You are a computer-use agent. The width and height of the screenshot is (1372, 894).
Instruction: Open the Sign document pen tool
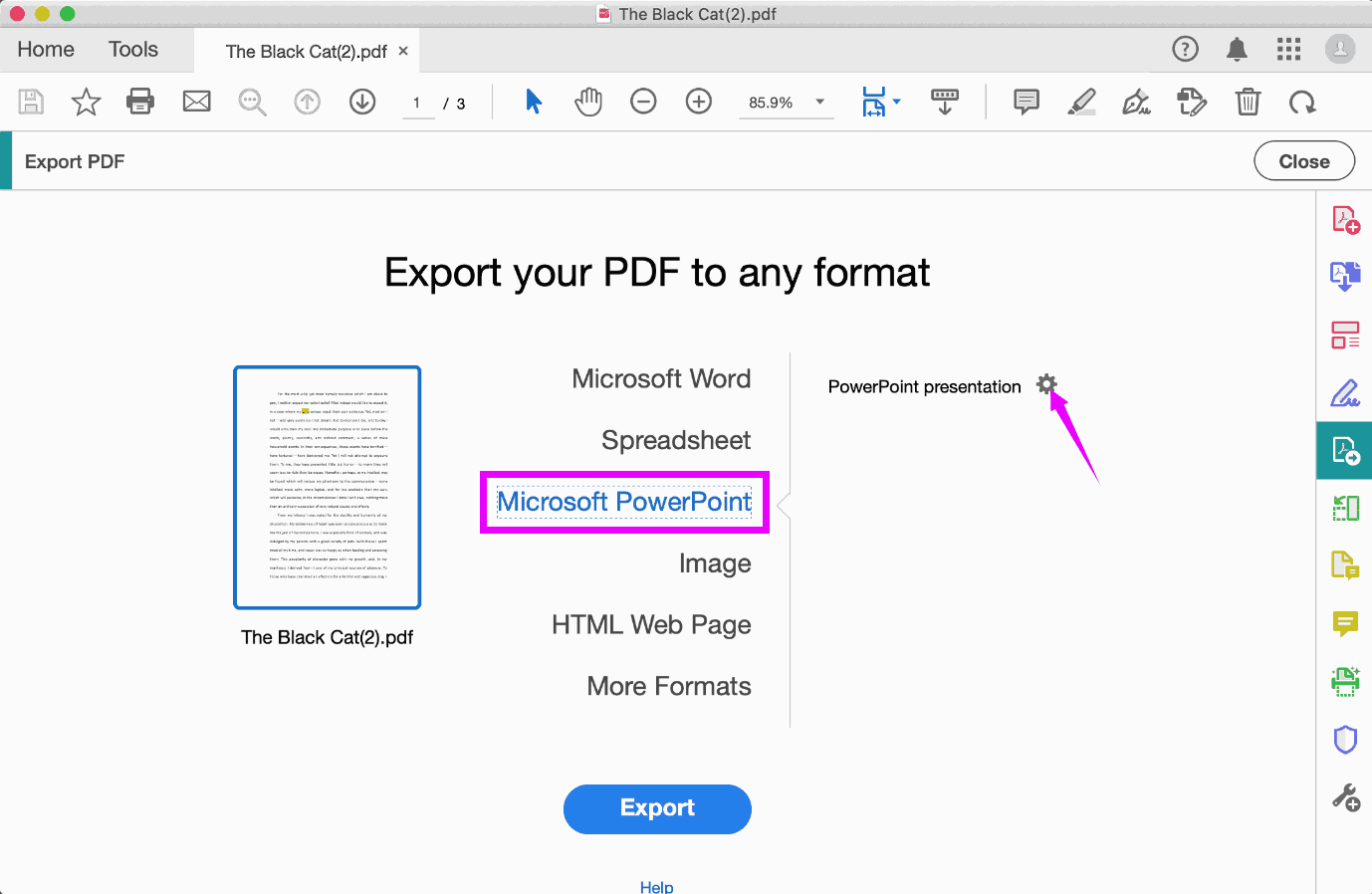(x=1136, y=102)
